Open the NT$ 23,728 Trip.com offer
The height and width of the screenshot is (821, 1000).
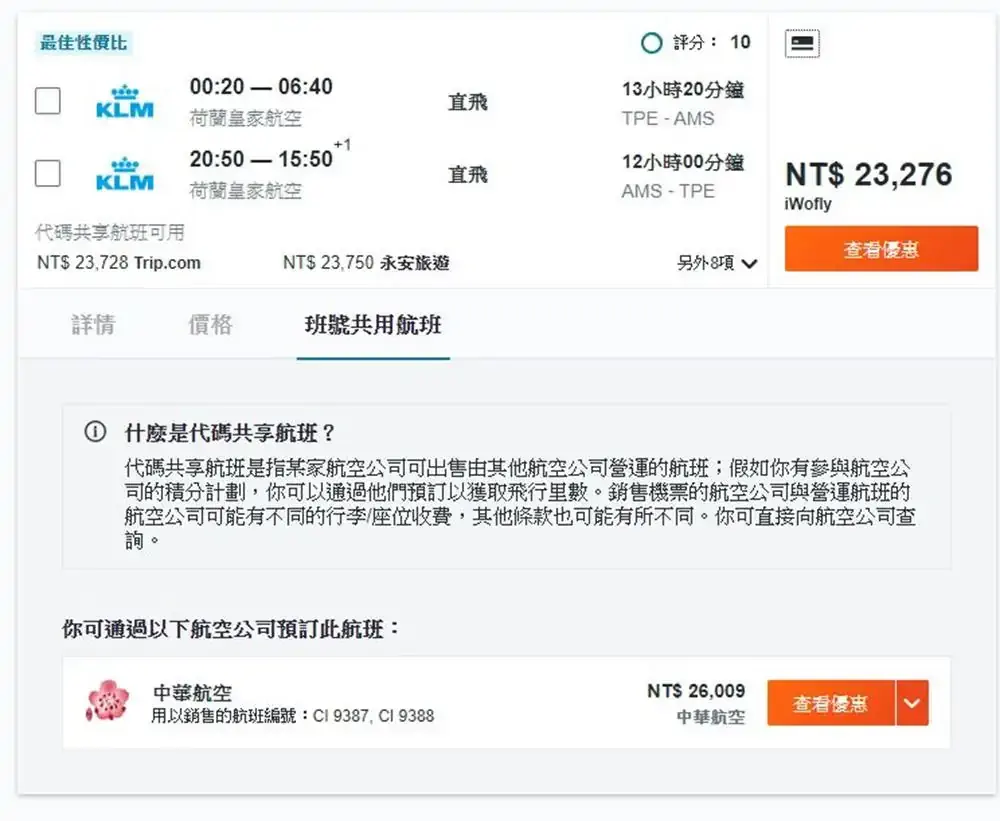coord(119,263)
